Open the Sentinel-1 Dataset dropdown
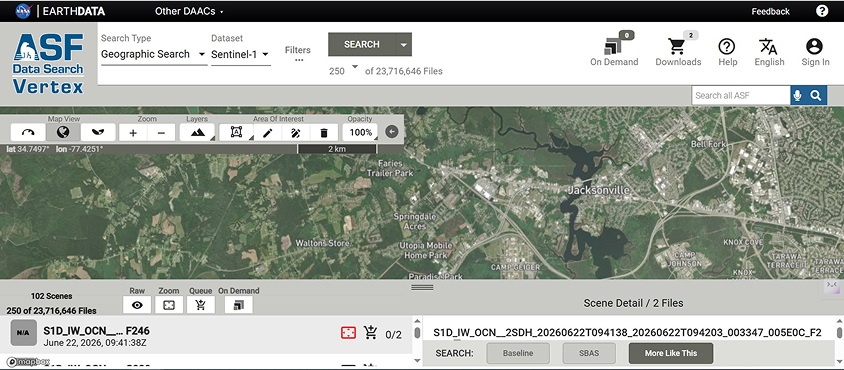844x370 pixels. tap(241, 54)
